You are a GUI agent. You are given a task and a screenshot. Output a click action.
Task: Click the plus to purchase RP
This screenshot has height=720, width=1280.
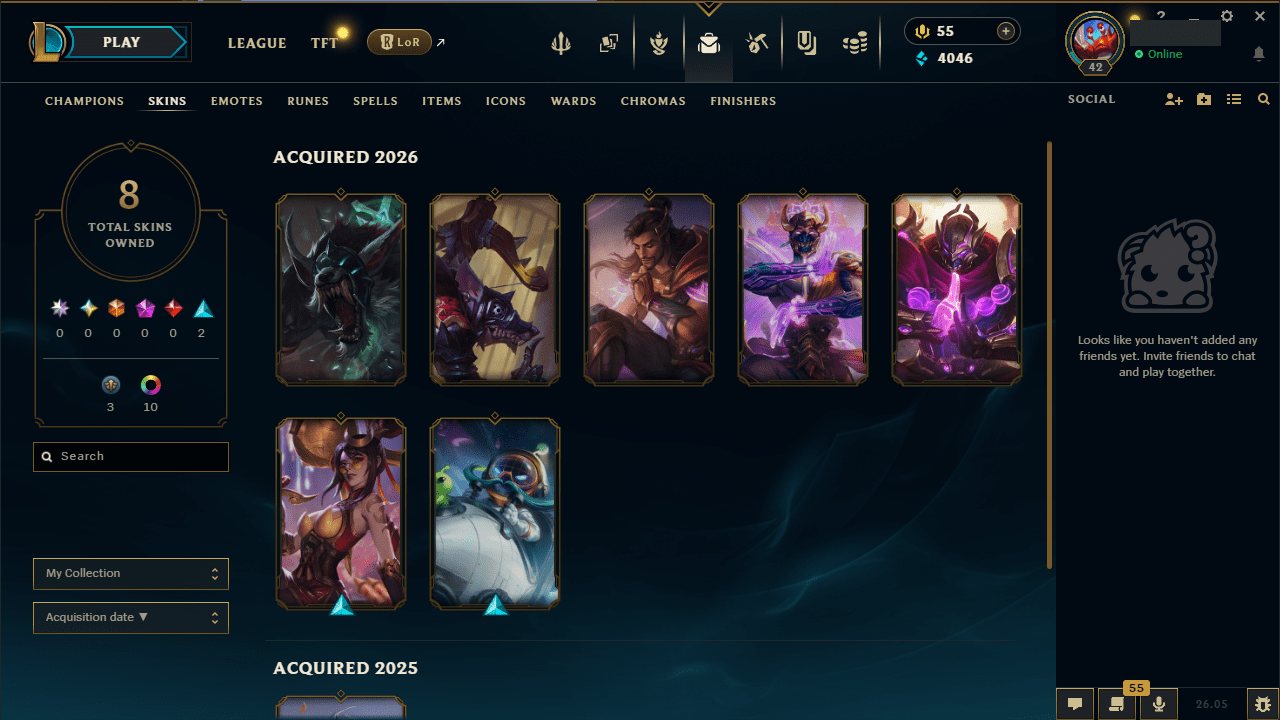point(1006,31)
